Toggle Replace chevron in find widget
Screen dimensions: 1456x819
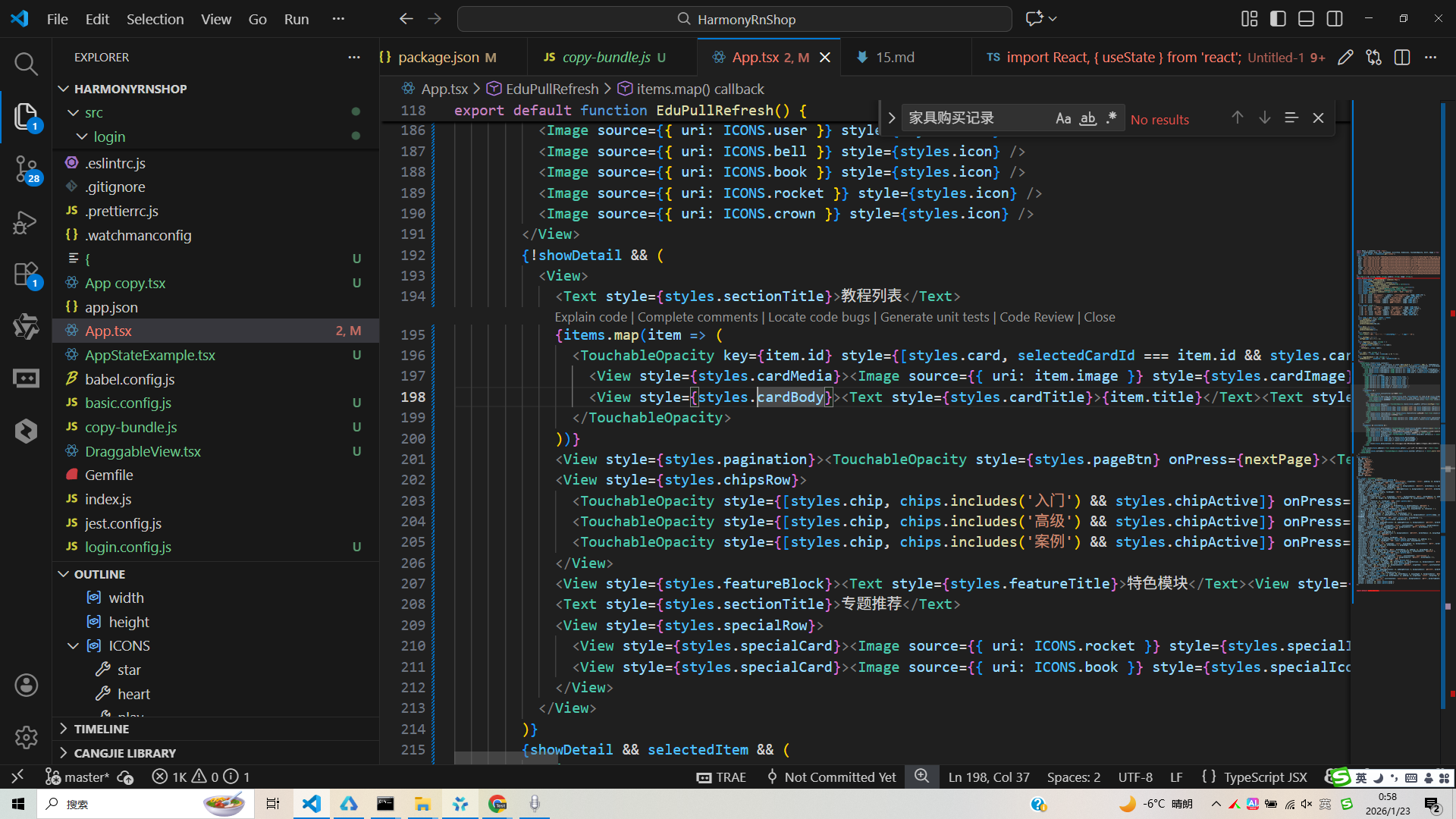click(x=892, y=118)
